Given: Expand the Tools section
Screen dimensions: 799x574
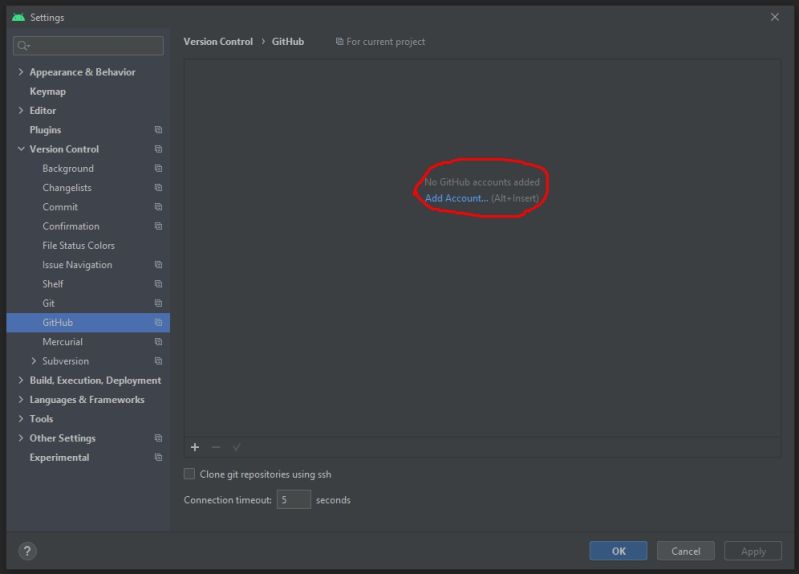Looking at the screenshot, I should 21,419.
